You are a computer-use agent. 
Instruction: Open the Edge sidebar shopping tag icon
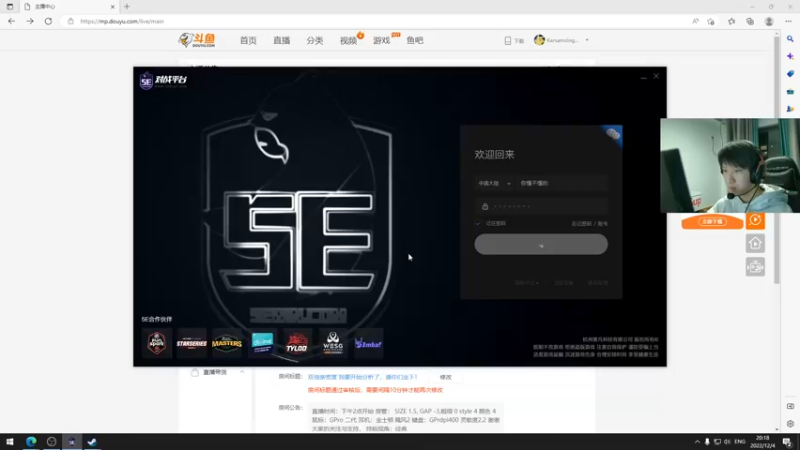pyautogui.click(x=790, y=74)
